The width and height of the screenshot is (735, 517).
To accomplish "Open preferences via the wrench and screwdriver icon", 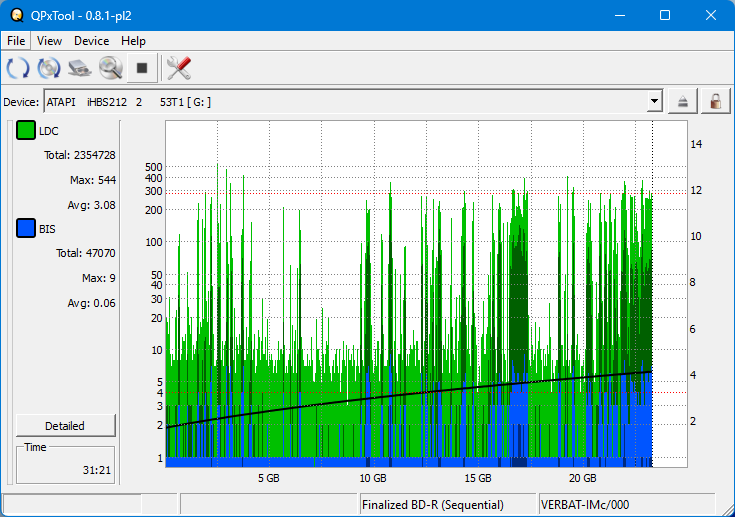I will coord(179,68).
